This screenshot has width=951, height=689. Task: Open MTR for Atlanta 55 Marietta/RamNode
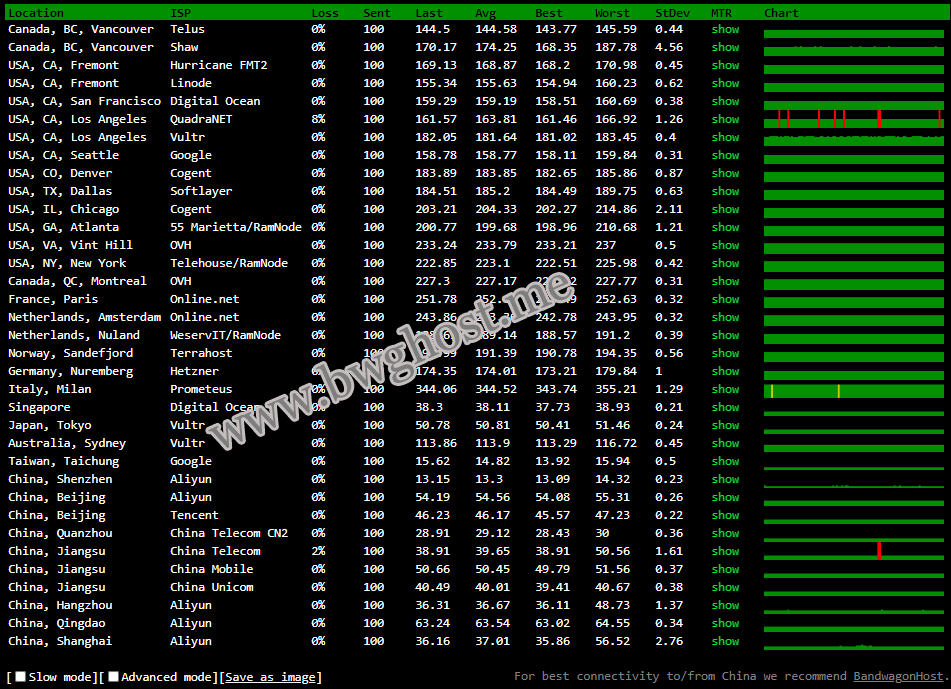[x=725, y=227]
